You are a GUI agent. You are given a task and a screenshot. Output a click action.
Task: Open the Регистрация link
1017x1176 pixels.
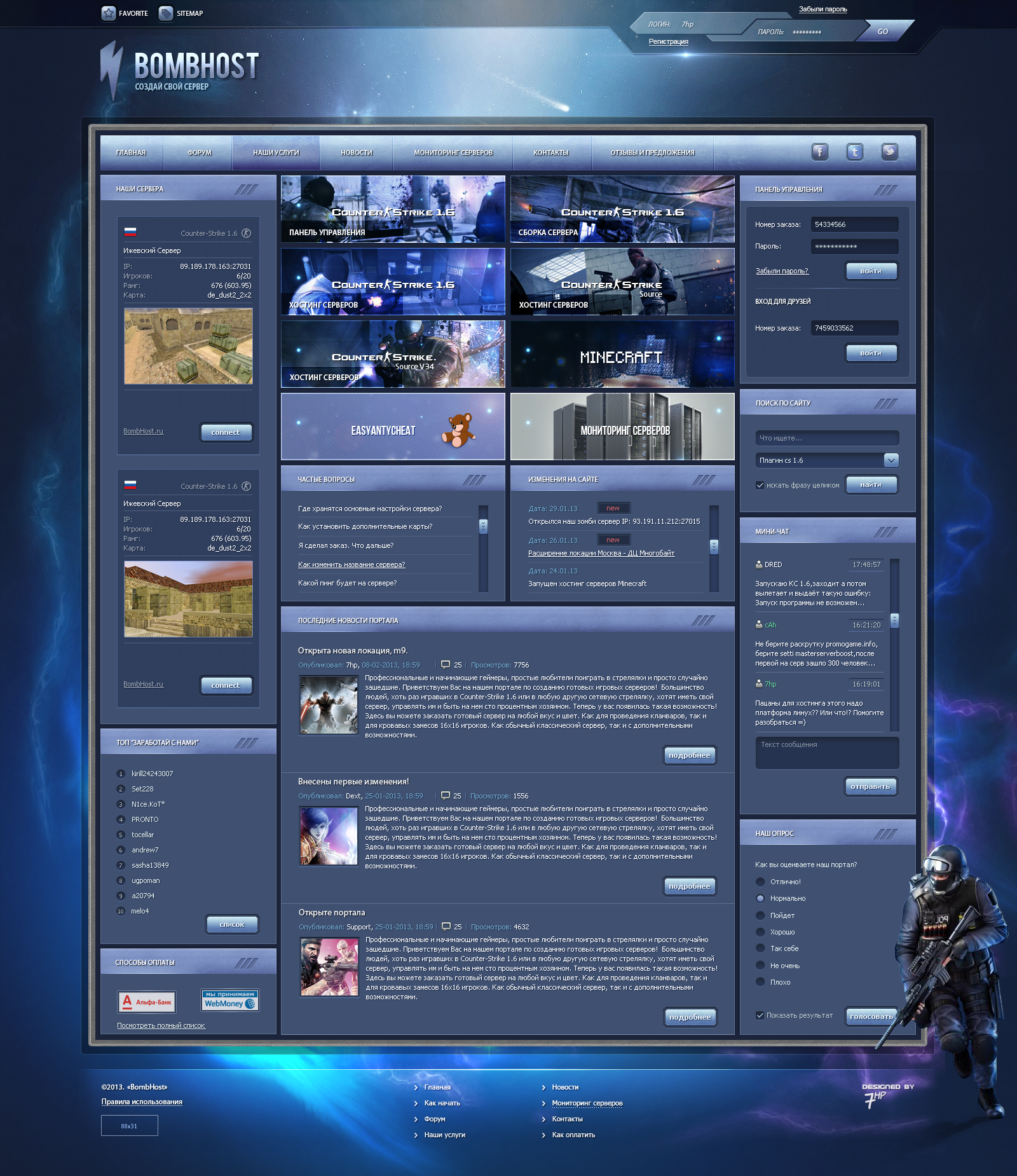click(x=668, y=41)
